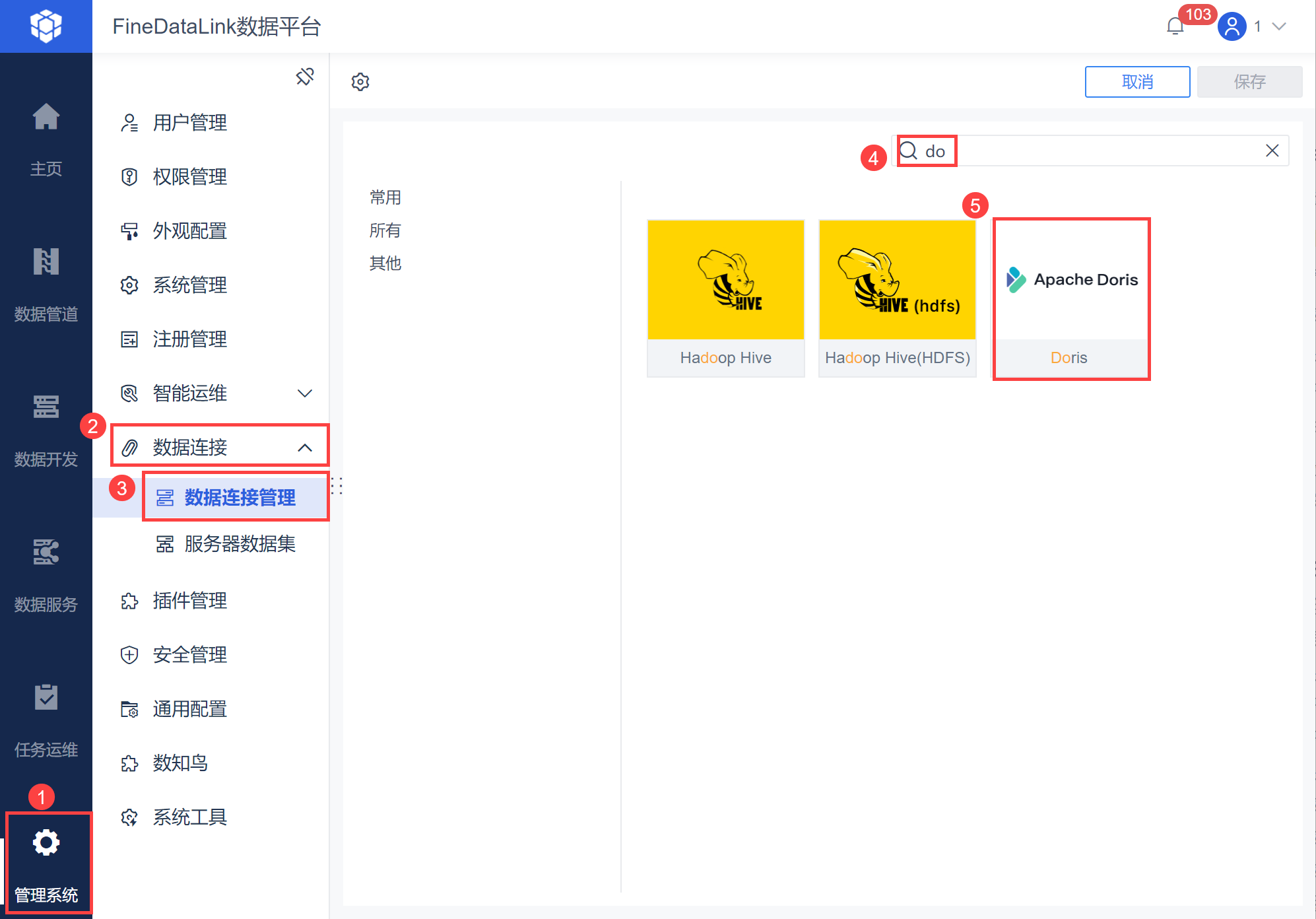This screenshot has height=919, width=1316.
Task: Click the gear icon above the content panel
Action: coord(360,82)
